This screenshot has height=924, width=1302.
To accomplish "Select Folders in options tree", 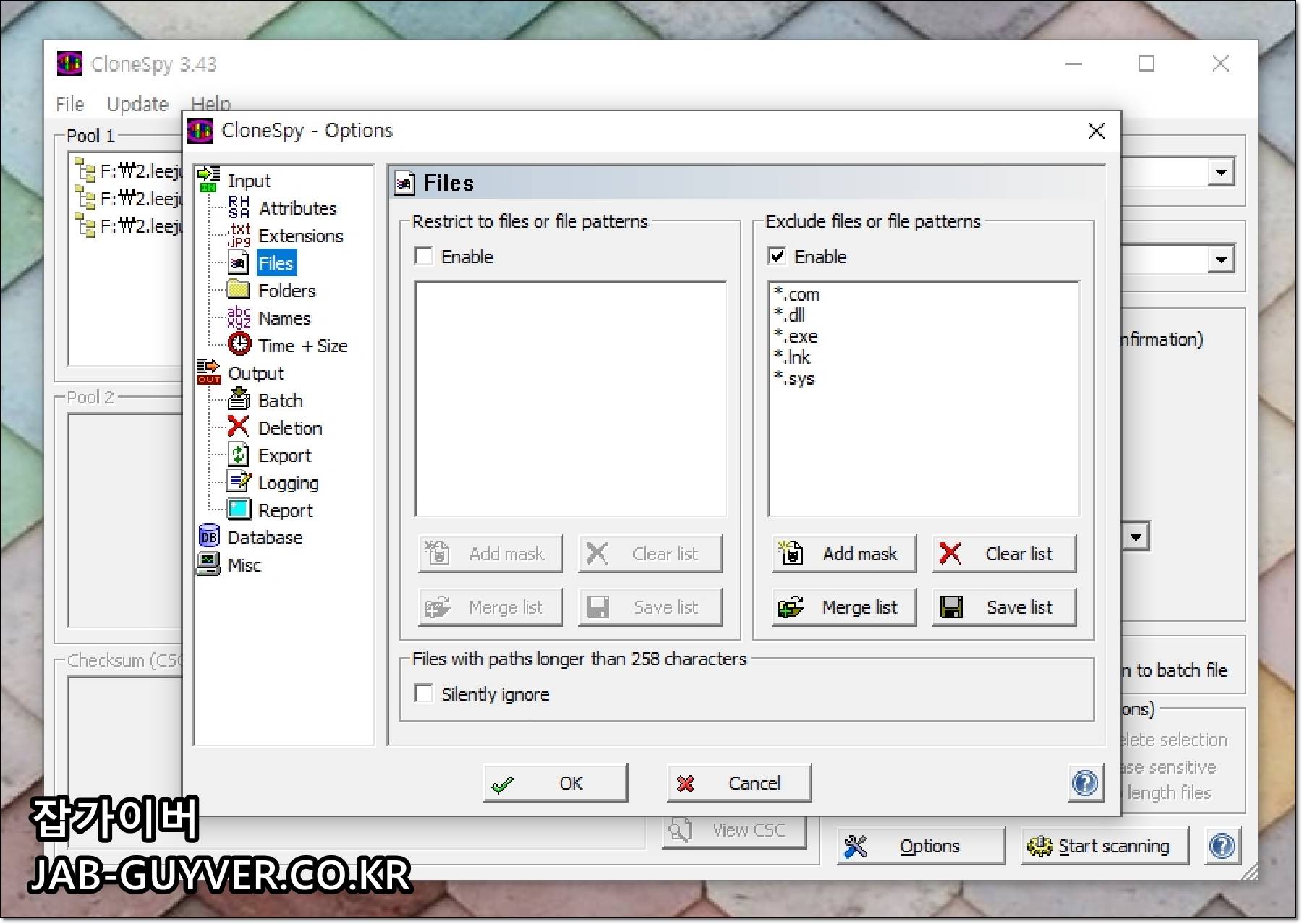I will [x=287, y=291].
